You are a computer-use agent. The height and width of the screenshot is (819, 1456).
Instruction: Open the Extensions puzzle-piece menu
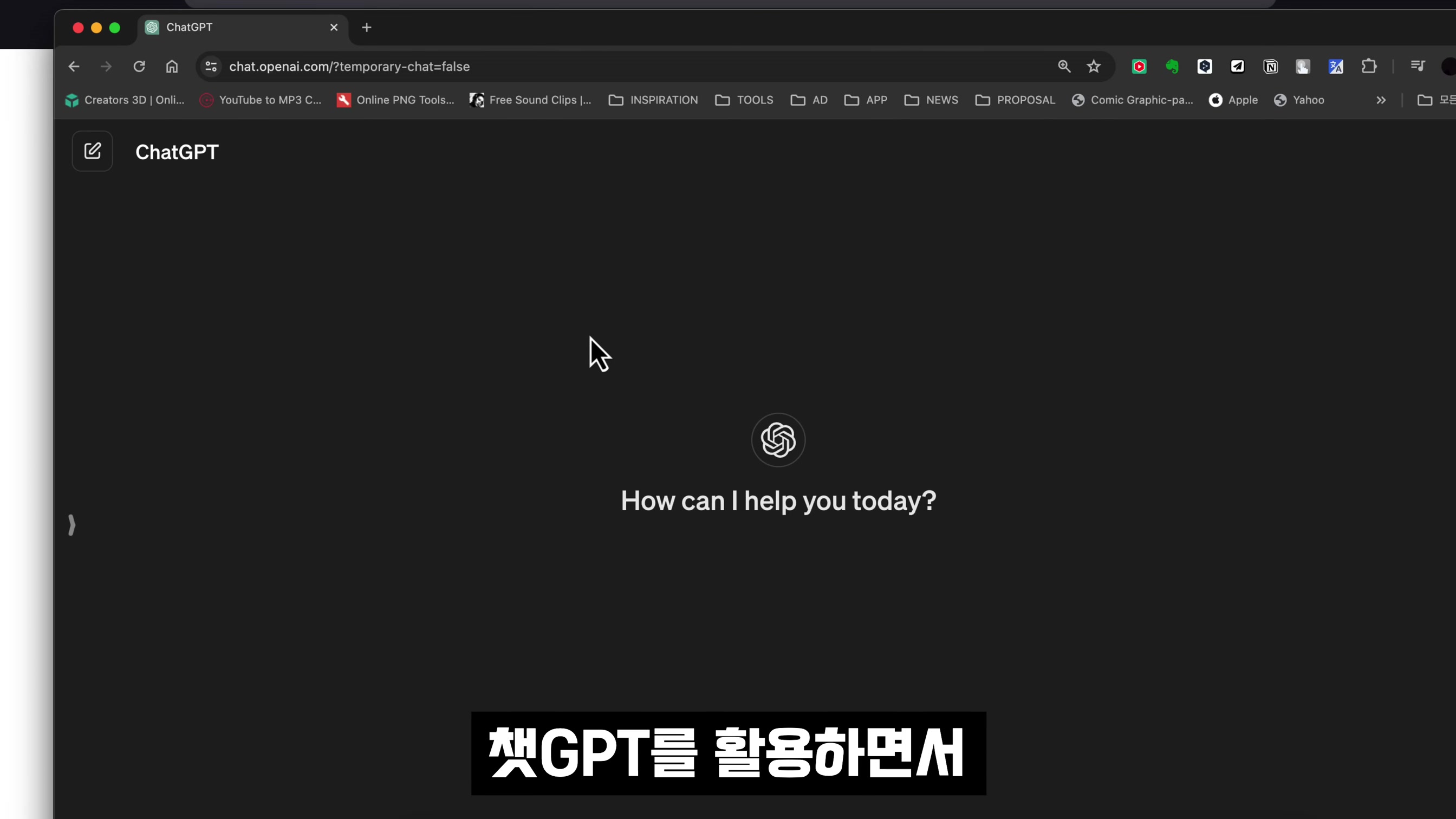pos(1369,67)
